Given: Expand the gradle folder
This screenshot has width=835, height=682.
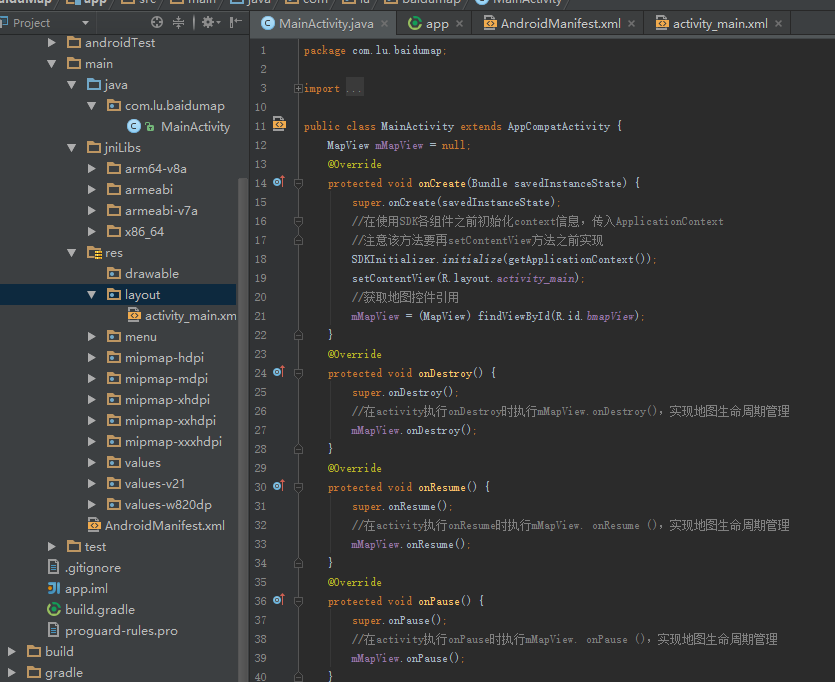Looking at the screenshot, I should click(12, 672).
